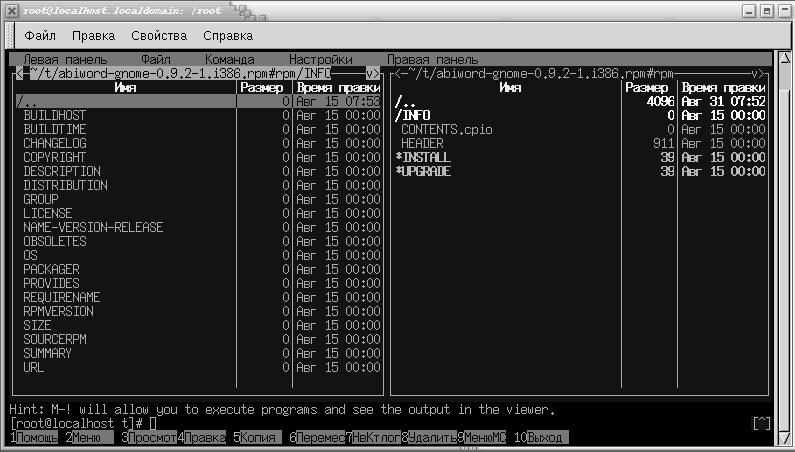Open the Настройки menu

coord(320,60)
